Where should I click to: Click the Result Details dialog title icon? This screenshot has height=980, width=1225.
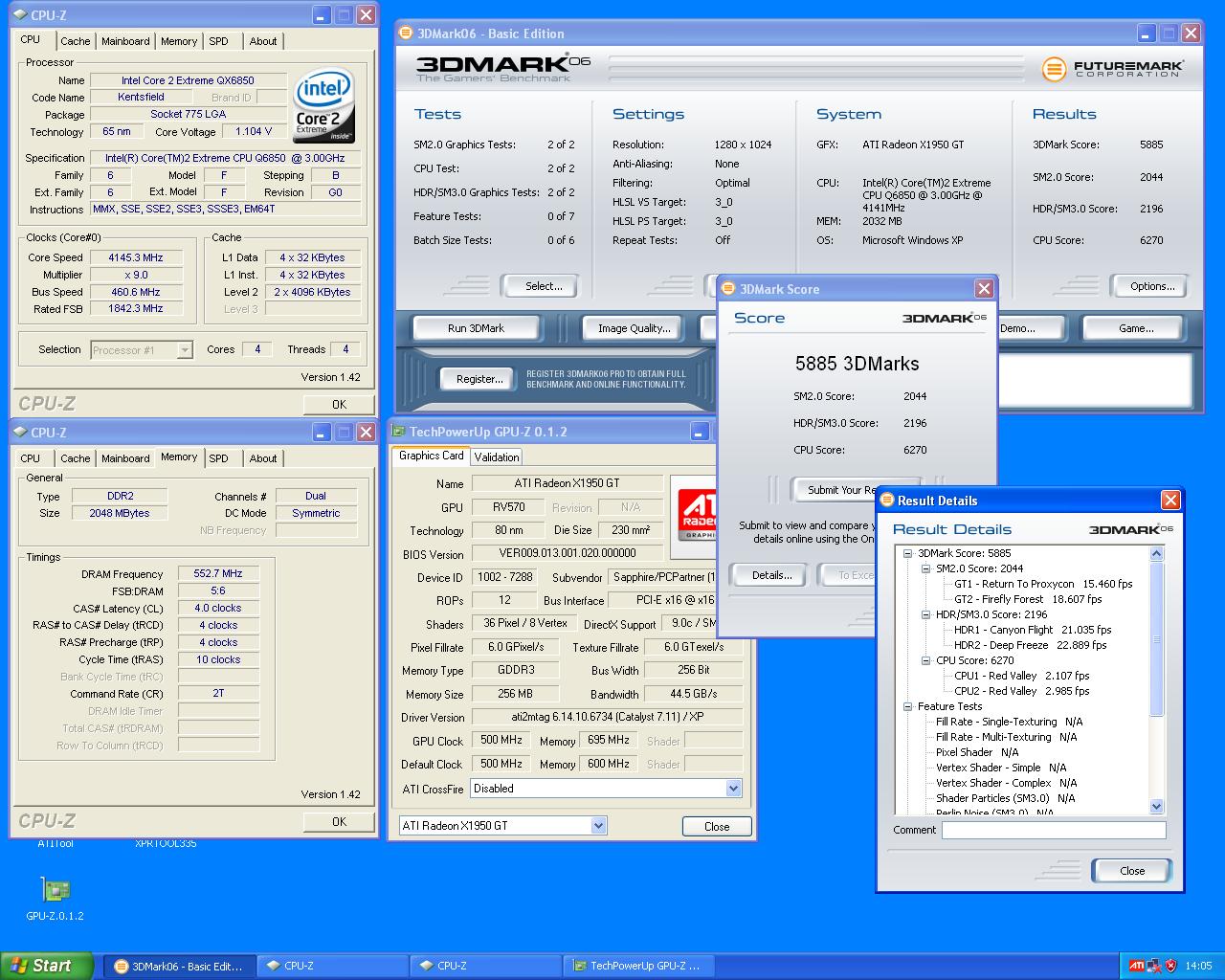point(887,501)
